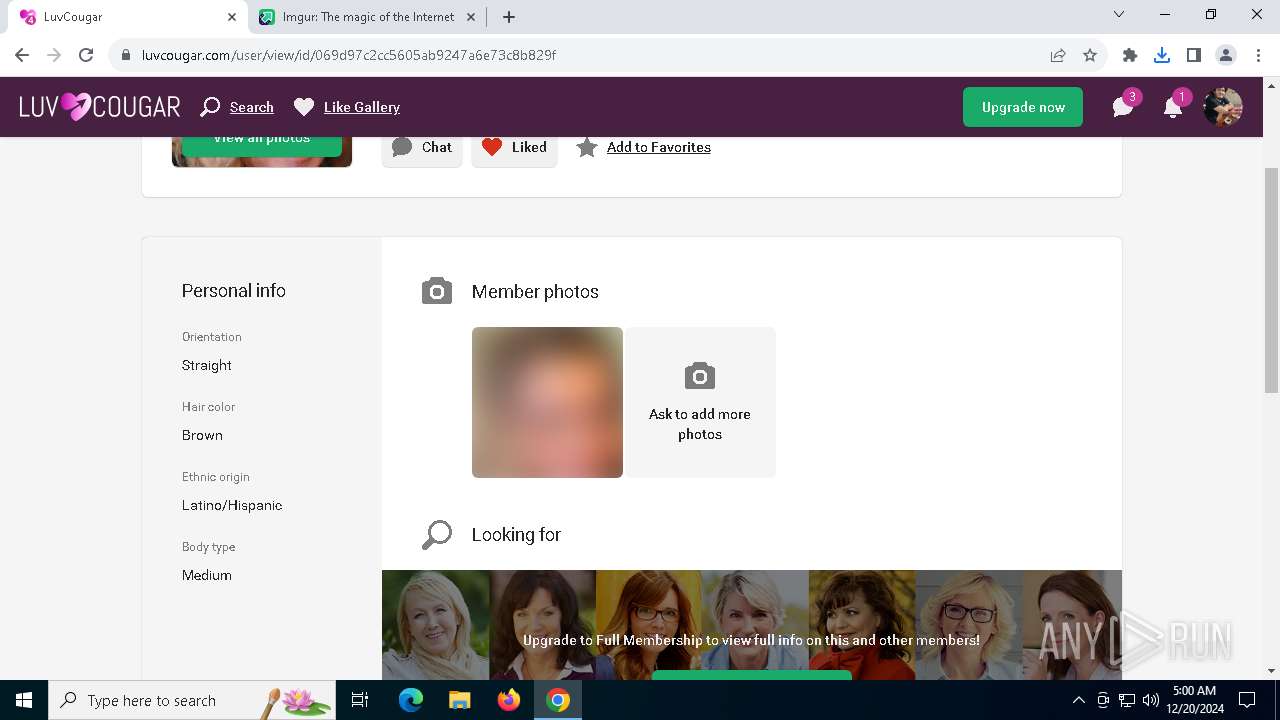Click the Chat button on profile
Screen dimensions: 1280x720
click(x=422, y=147)
